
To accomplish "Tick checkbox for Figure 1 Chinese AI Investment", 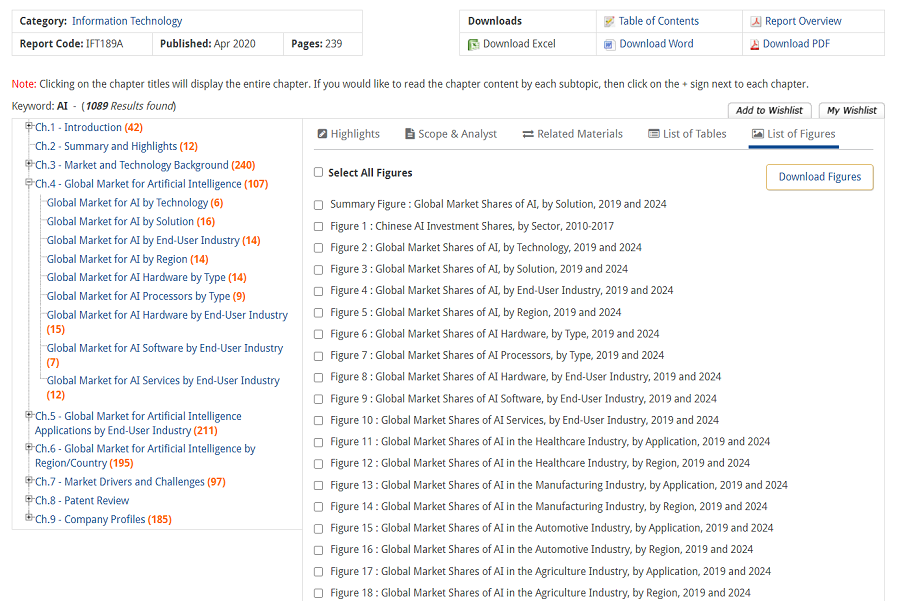I will coord(319,226).
